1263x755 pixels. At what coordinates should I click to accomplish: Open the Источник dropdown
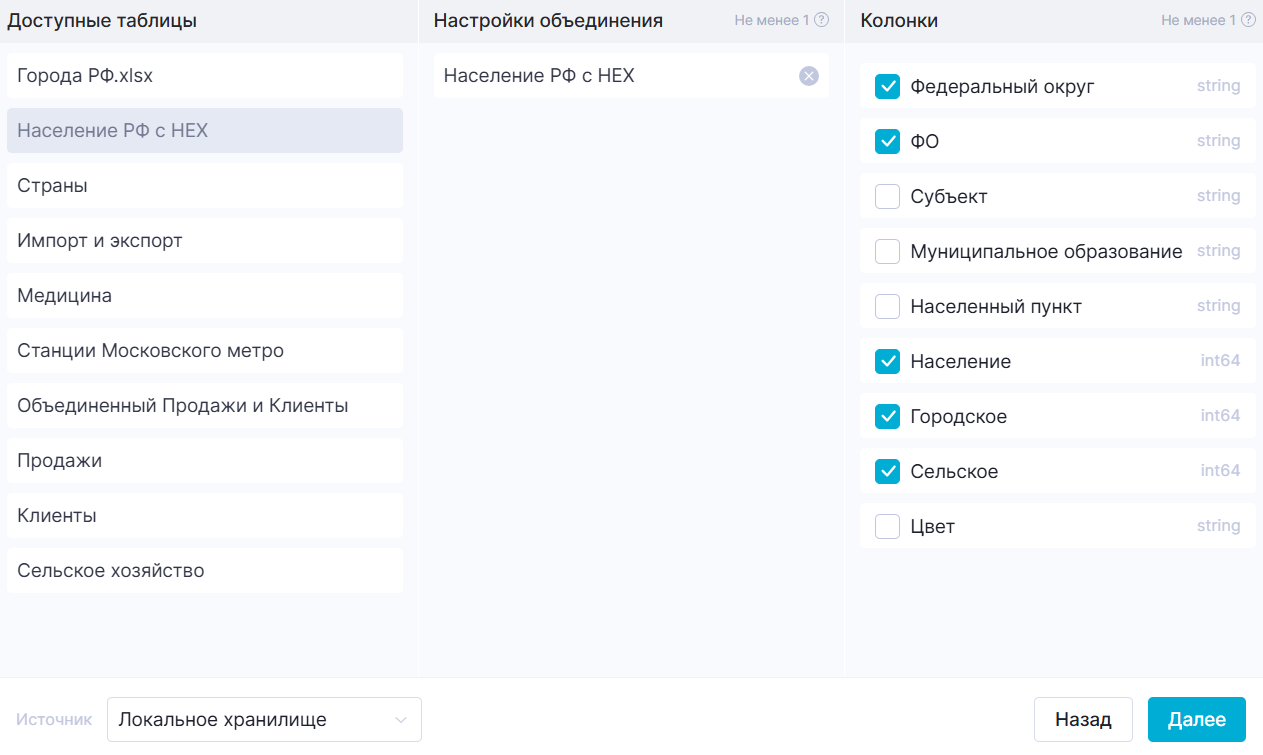point(263,720)
